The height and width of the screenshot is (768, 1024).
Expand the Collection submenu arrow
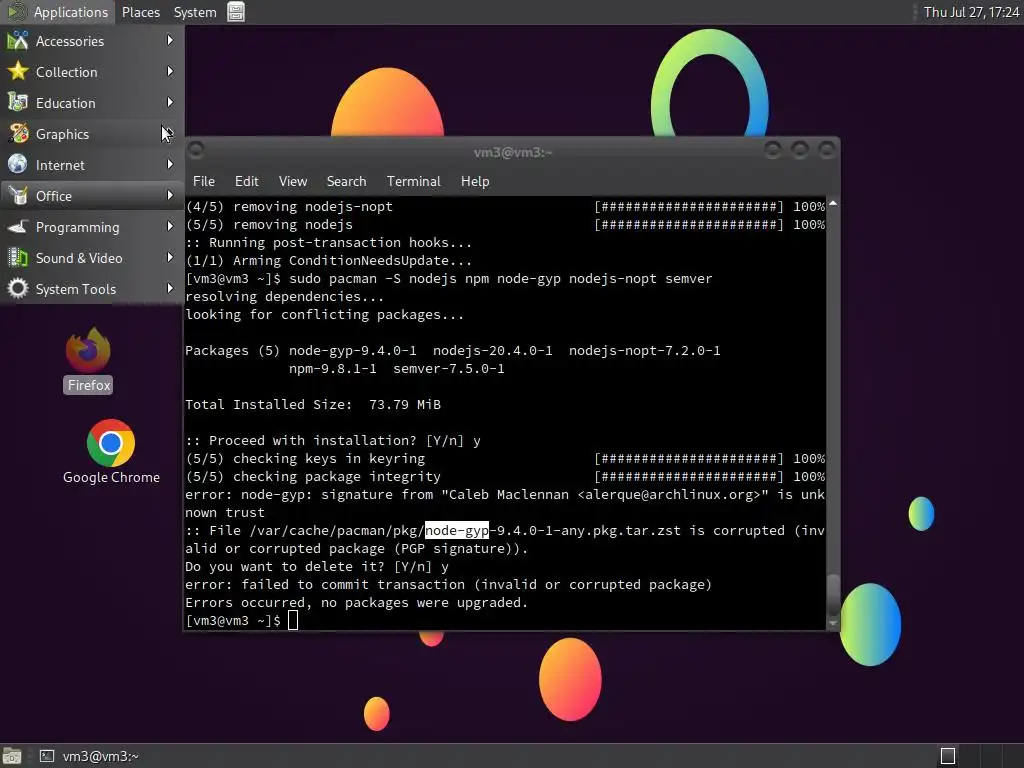[x=170, y=71]
